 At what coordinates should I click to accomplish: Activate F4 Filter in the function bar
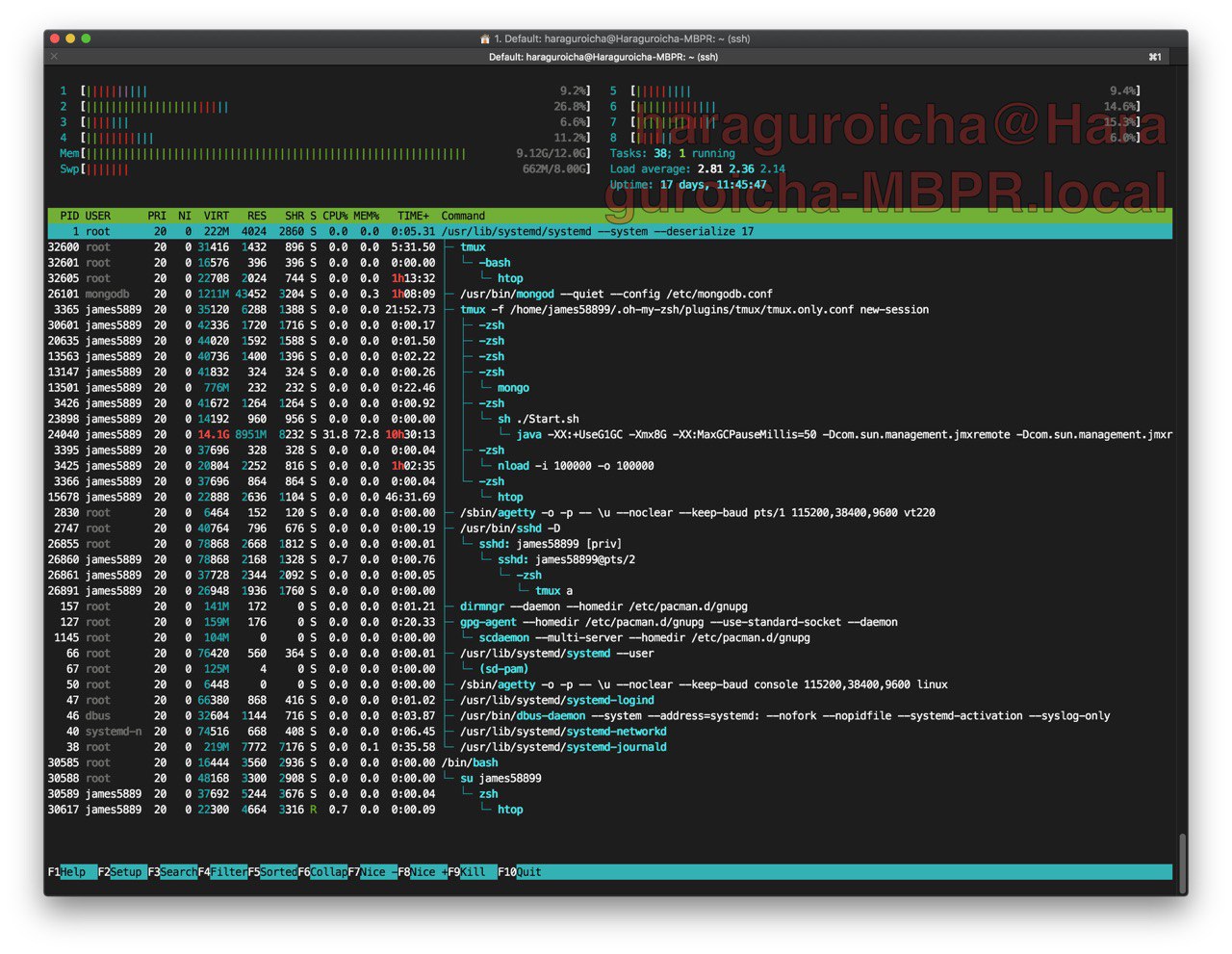(x=222, y=872)
